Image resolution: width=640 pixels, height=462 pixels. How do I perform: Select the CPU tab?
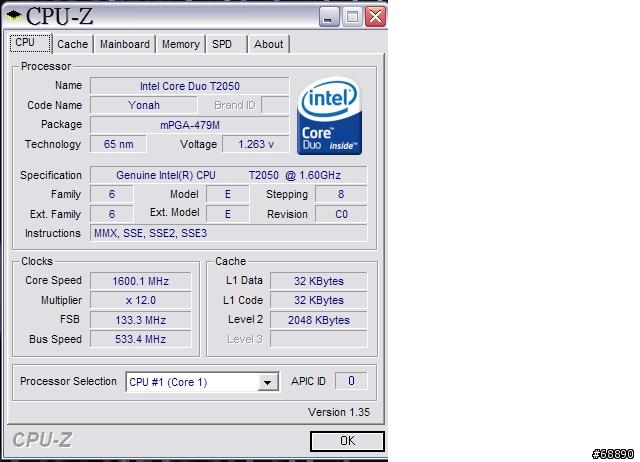tap(30, 43)
